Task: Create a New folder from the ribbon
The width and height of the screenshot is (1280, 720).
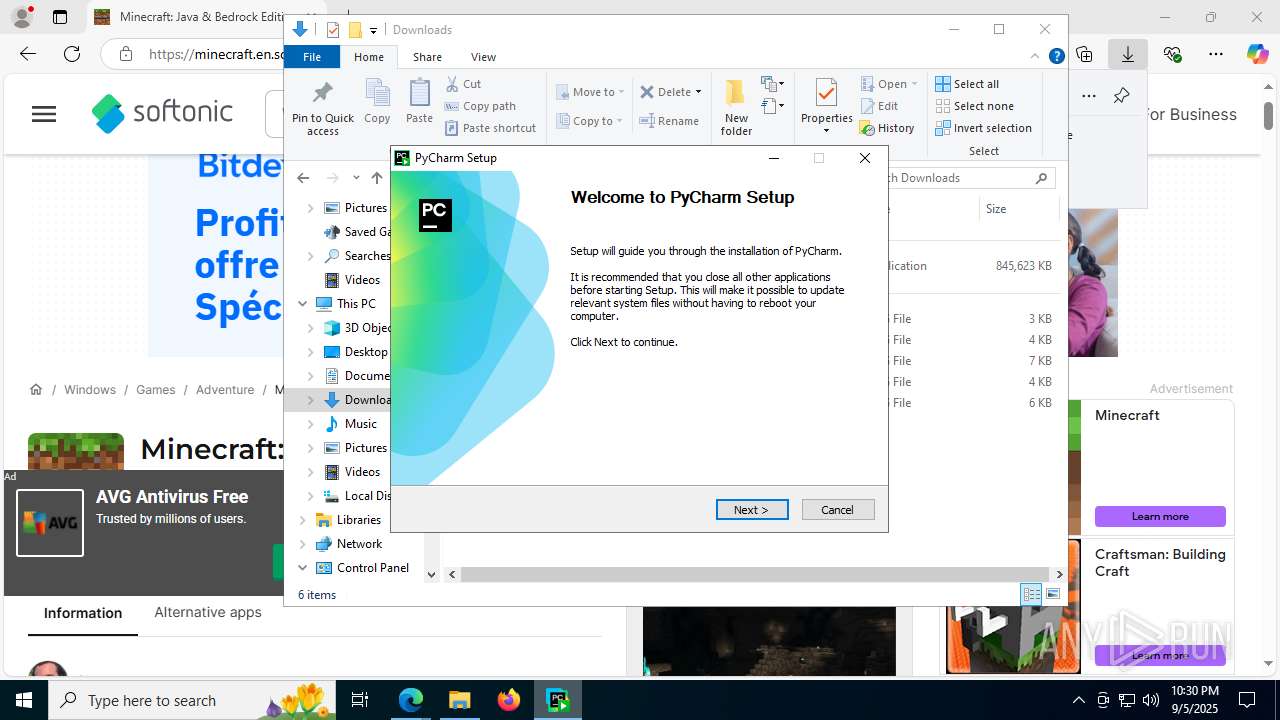Action: click(736, 107)
